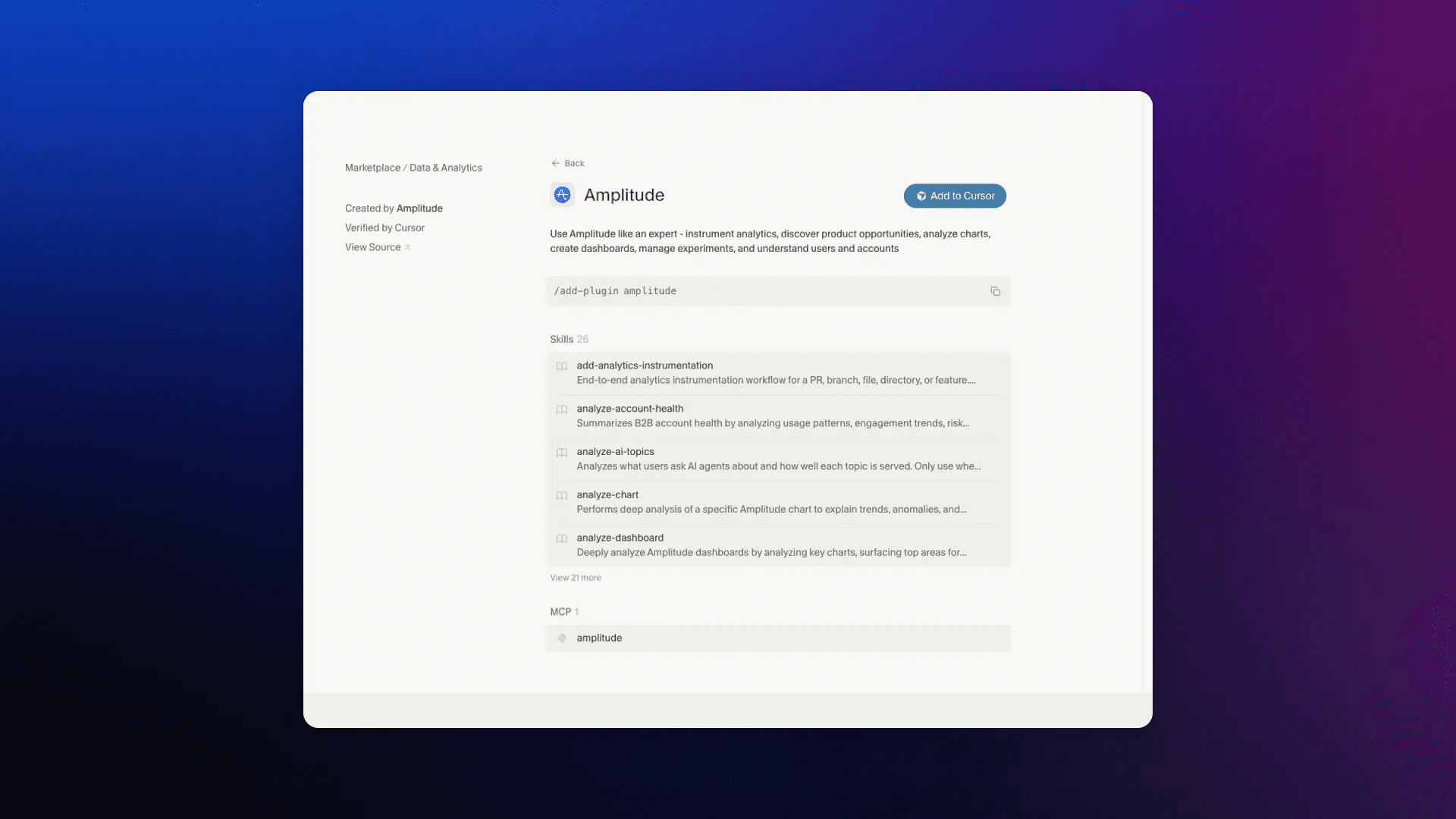This screenshot has width=1456, height=819.
Task: Click the Analyzes what users ask description
Action: click(778, 466)
